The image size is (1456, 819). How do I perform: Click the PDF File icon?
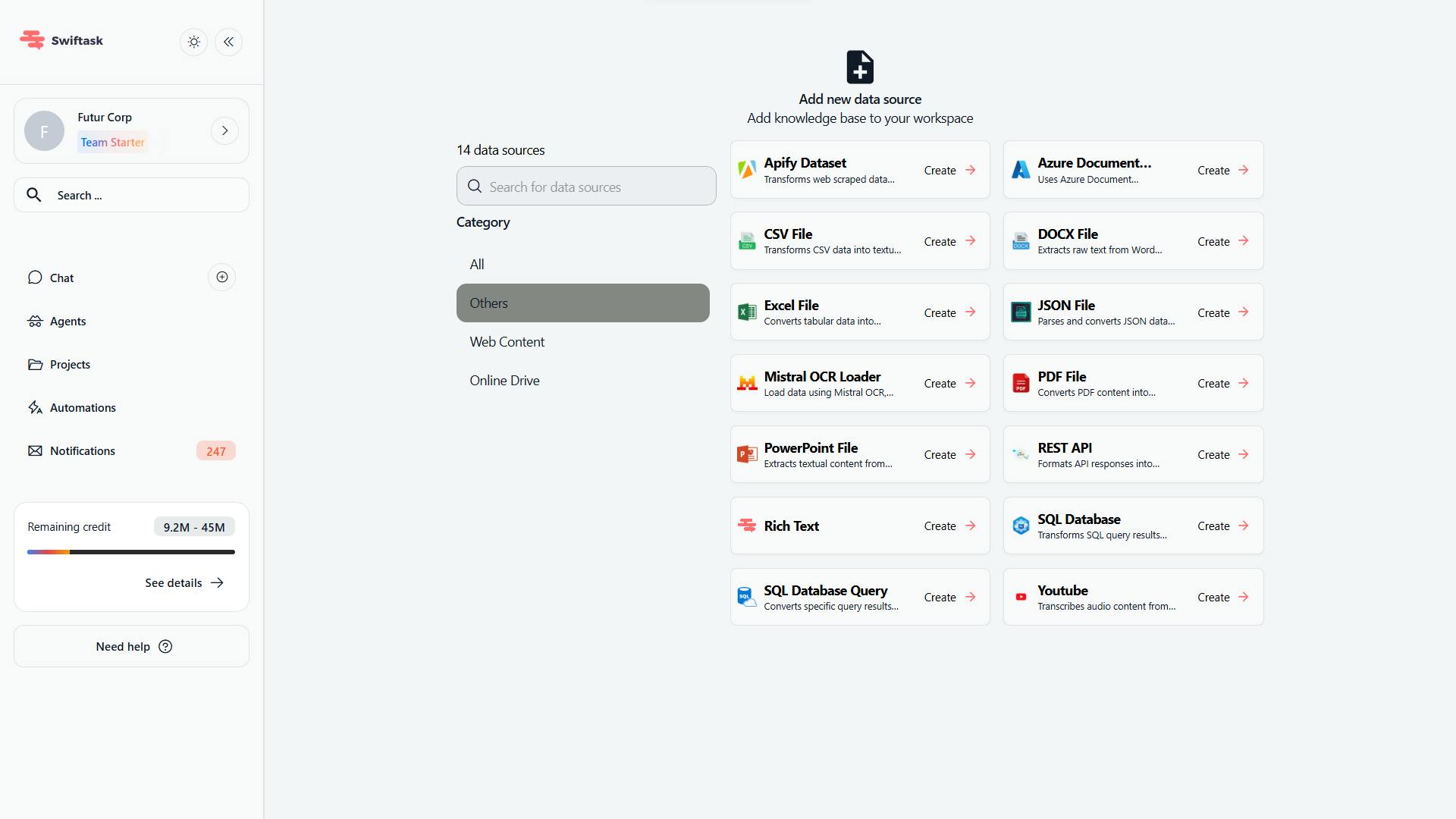pyautogui.click(x=1021, y=384)
